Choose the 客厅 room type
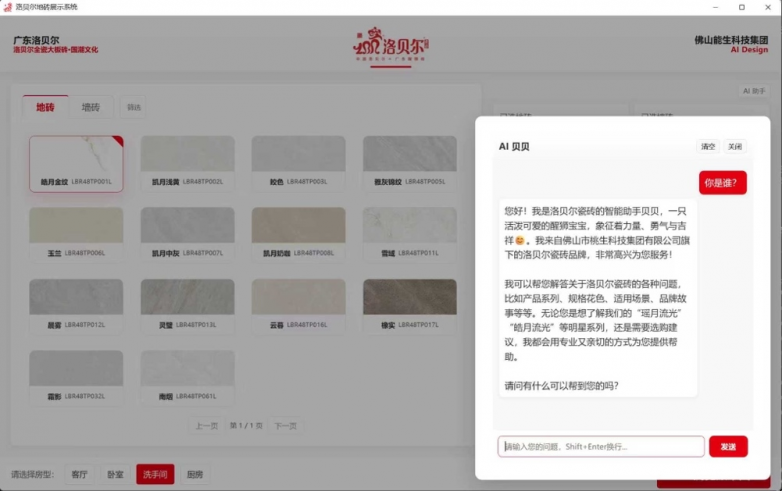Screen dimensions: 782x491 79,474
